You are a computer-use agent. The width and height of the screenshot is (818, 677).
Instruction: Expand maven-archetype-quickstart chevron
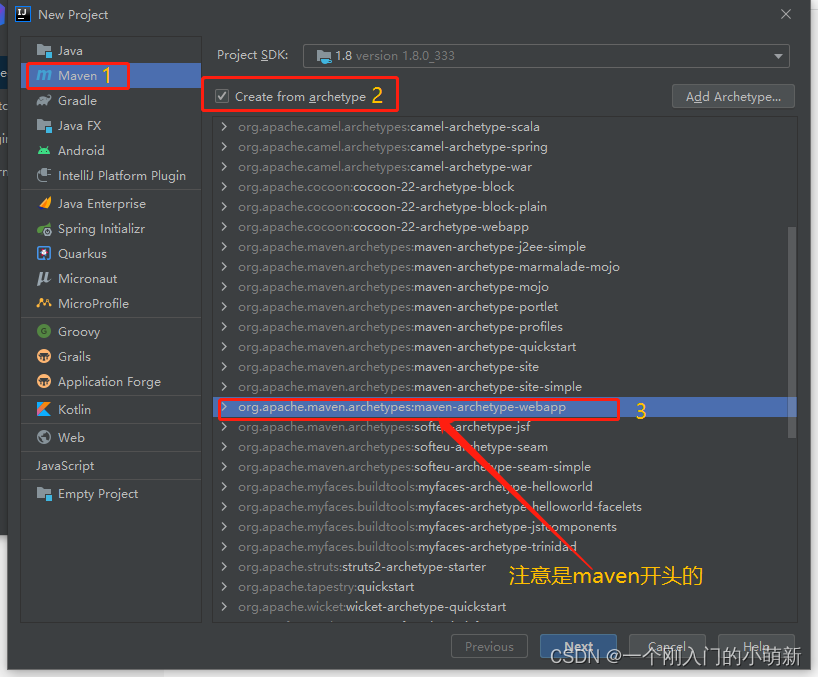(x=224, y=347)
